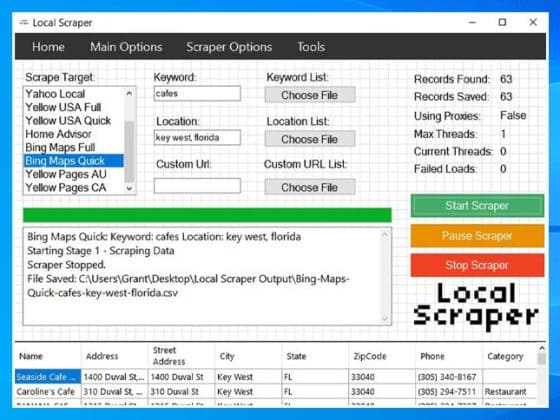Click the Local Scraper title bar icon

[24, 22]
